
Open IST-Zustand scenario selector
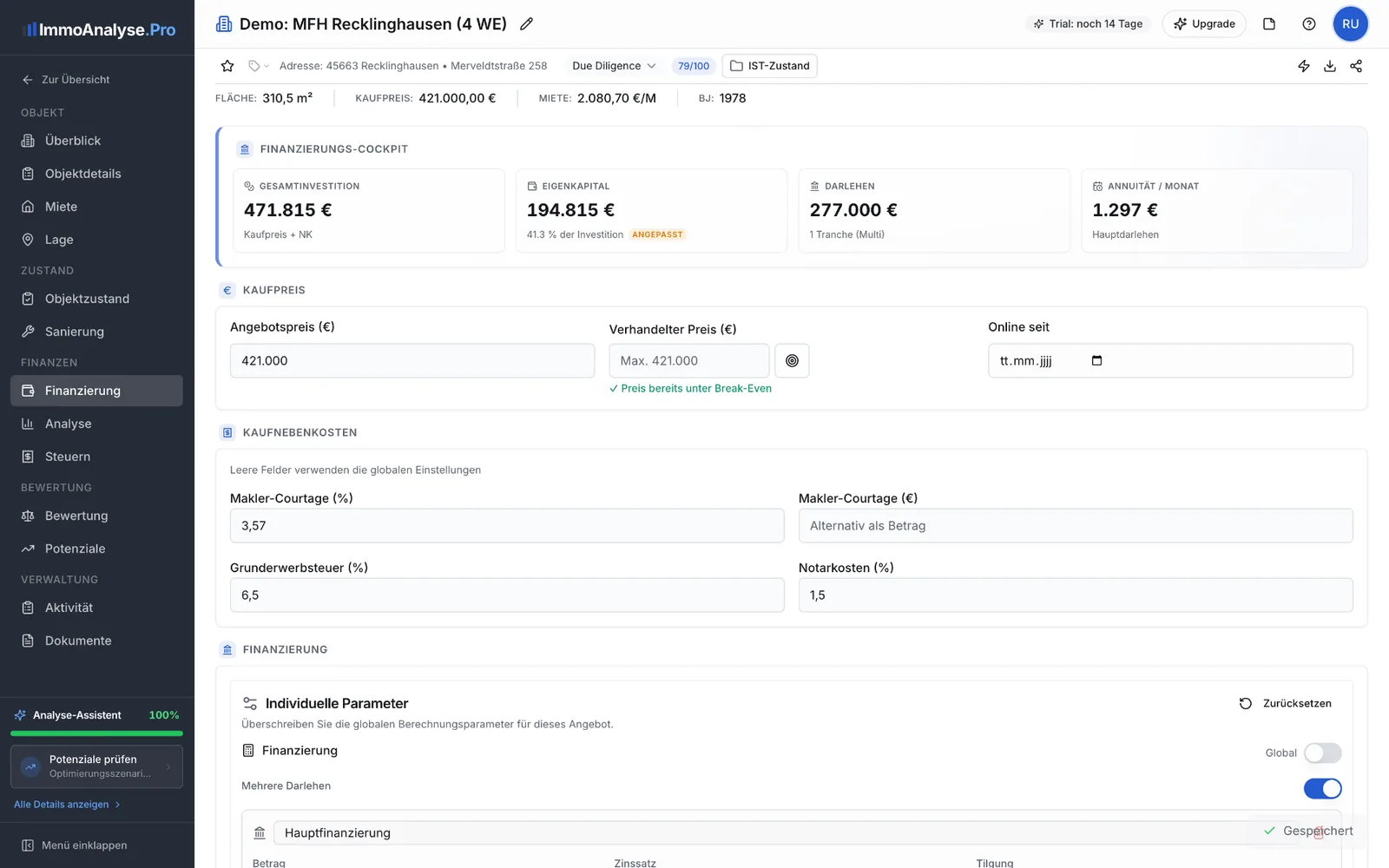(x=769, y=66)
